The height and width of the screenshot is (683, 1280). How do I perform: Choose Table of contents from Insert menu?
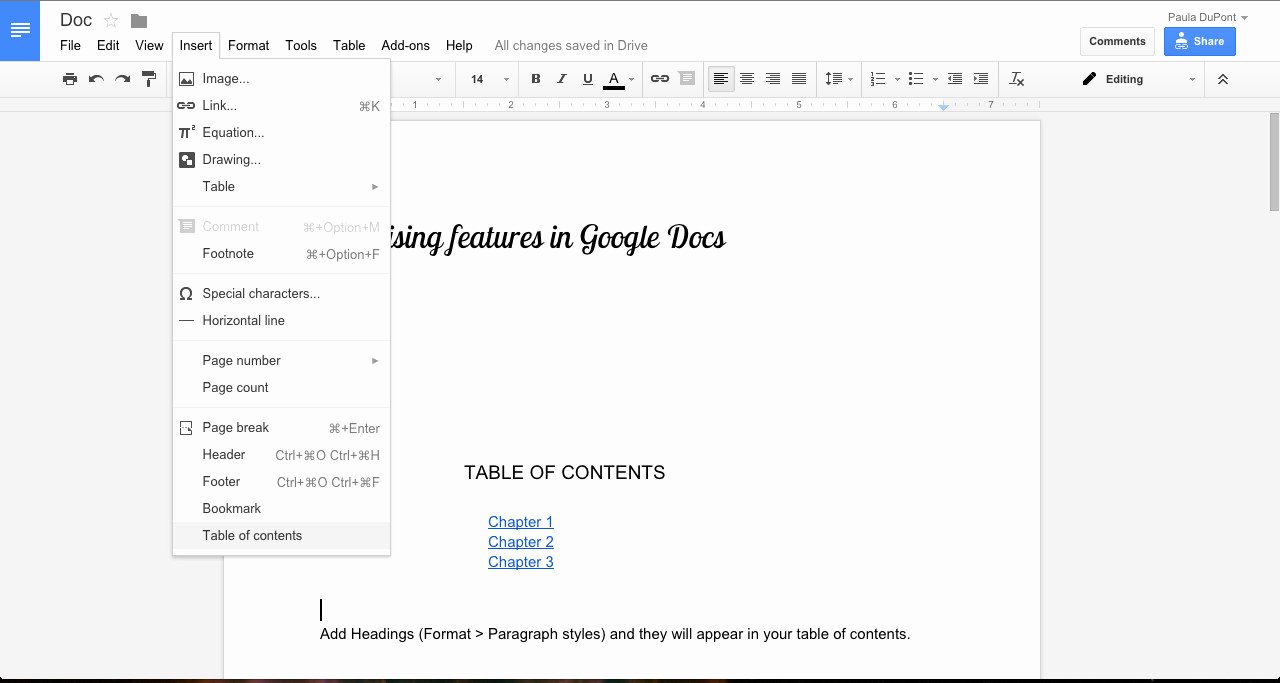click(281, 535)
